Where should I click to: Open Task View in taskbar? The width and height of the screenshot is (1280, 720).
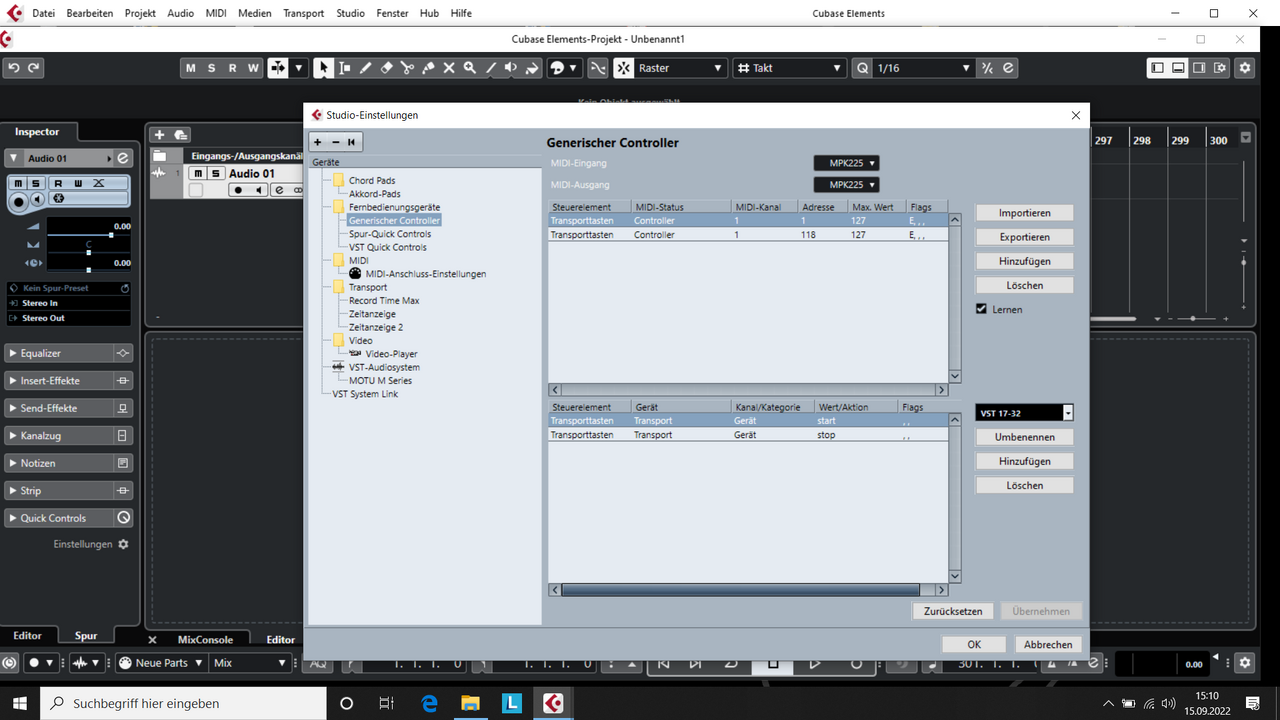(x=387, y=703)
